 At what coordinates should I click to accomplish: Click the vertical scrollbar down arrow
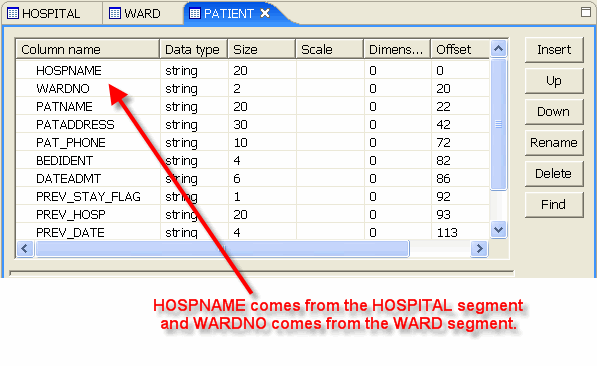click(498, 230)
